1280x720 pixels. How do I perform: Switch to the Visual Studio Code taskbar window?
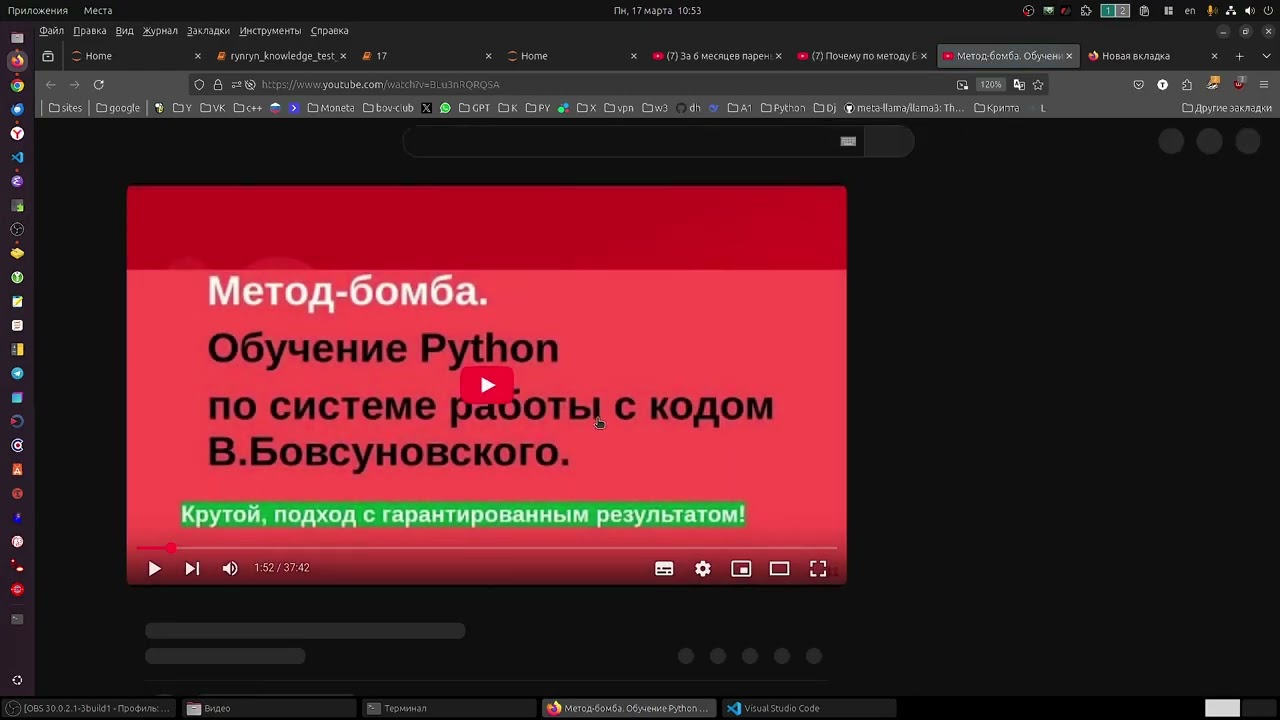coord(809,708)
